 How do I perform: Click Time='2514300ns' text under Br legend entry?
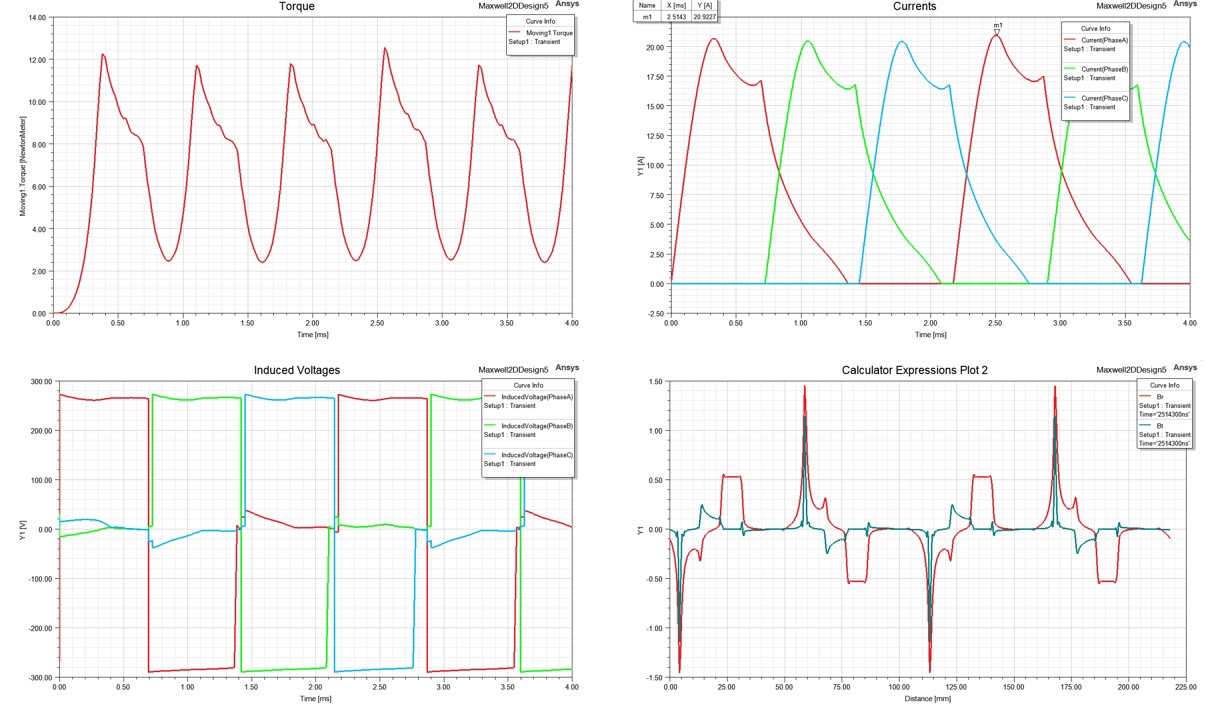[1165, 414]
